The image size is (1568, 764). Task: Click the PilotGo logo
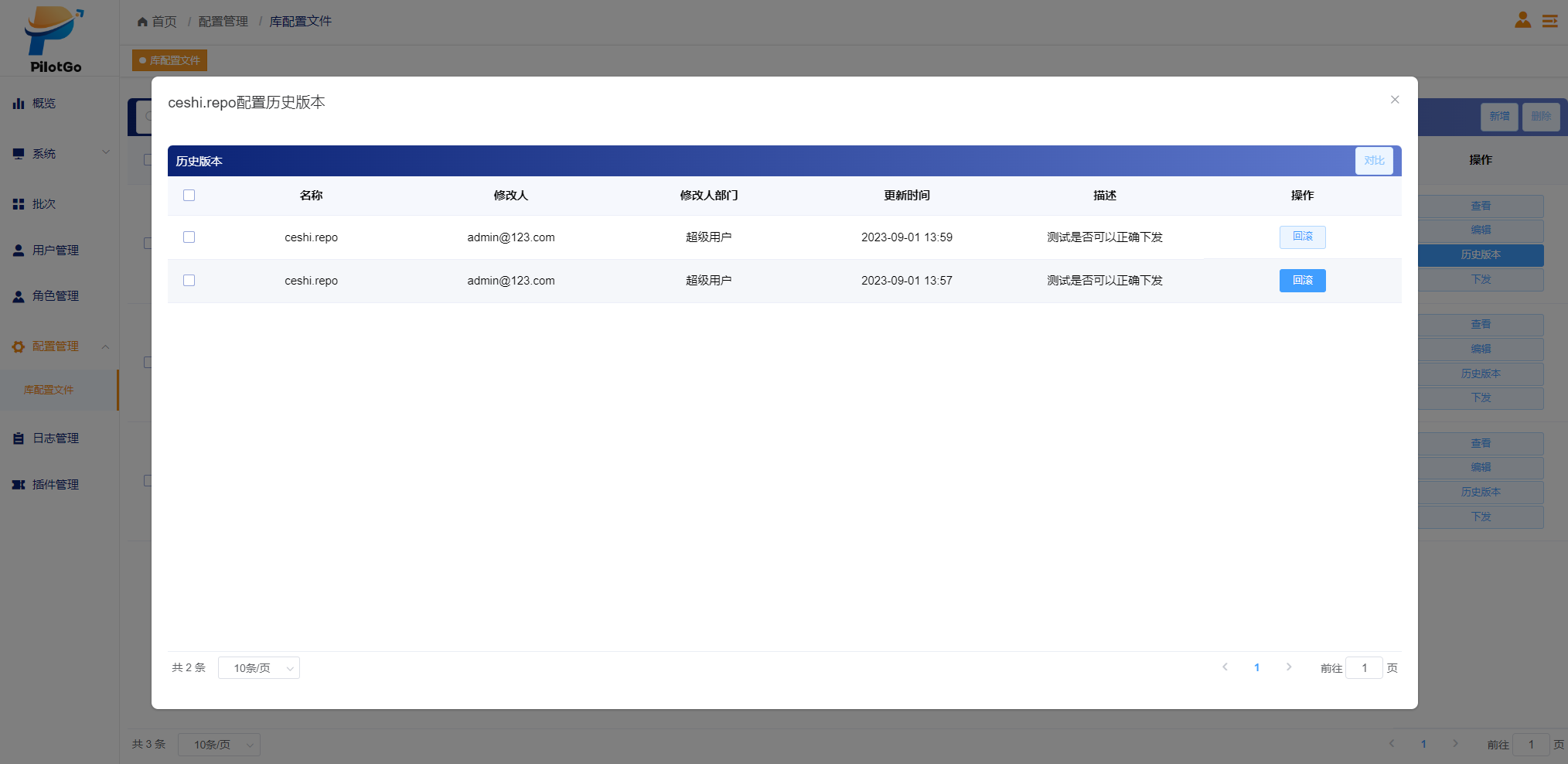coord(54,39)
